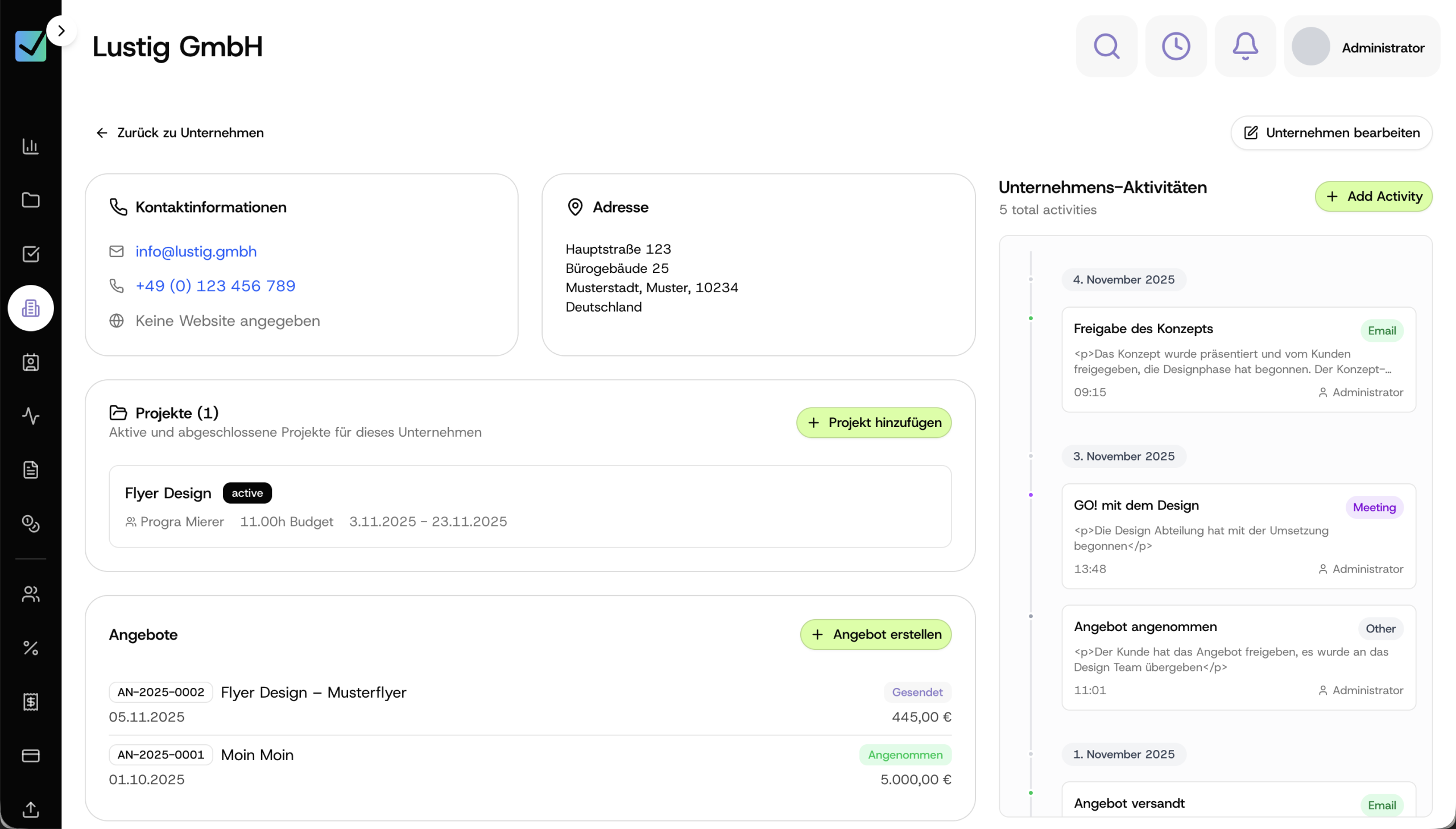Open projects folder sidebar icon

[31, 200]
